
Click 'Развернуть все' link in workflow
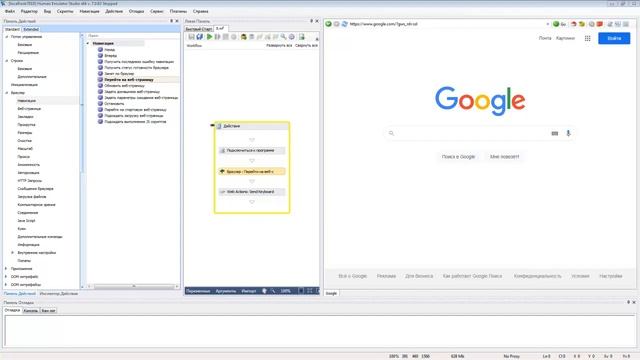click(x=279, y=46)
